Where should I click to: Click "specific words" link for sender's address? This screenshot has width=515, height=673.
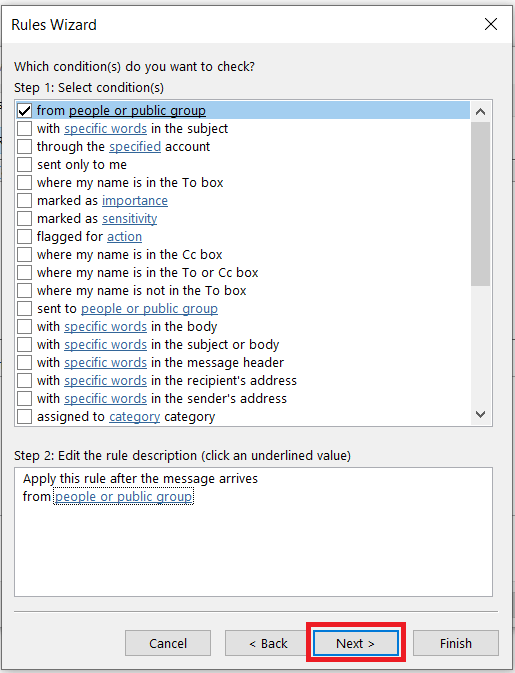pyautogui.click(x=106, y=399)
